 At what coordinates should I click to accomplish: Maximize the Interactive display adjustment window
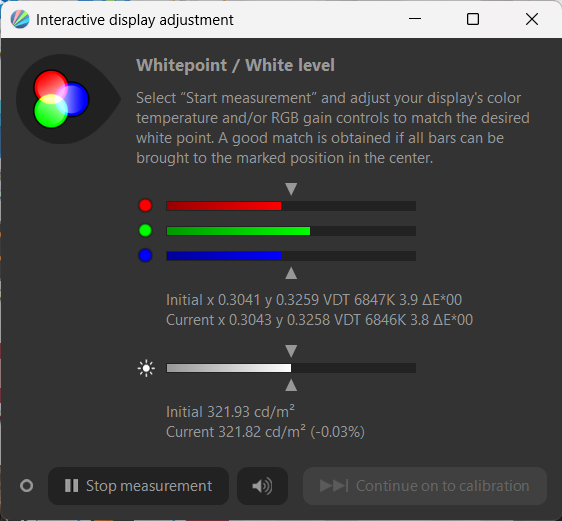[x=473, y=19]
